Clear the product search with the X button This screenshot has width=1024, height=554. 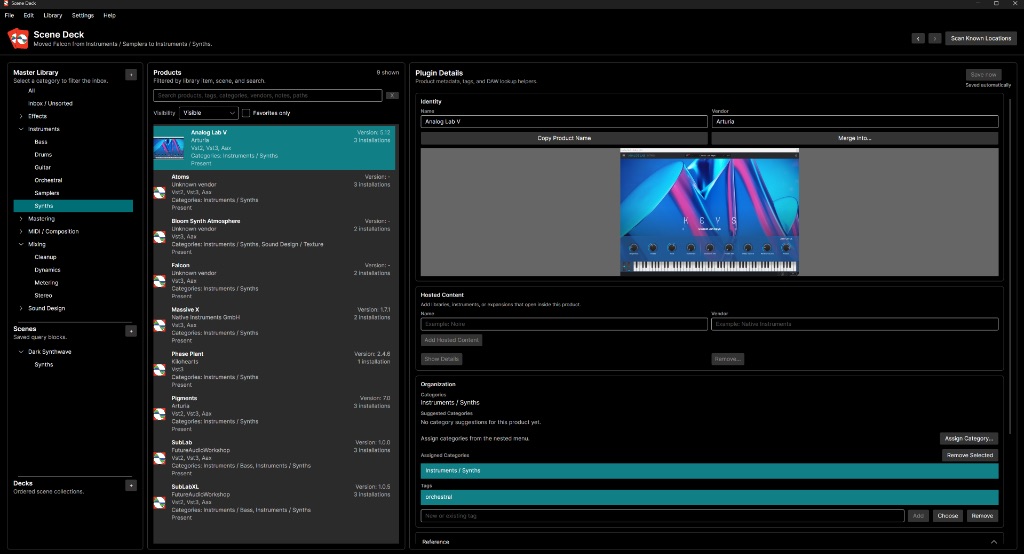point(392,95)
